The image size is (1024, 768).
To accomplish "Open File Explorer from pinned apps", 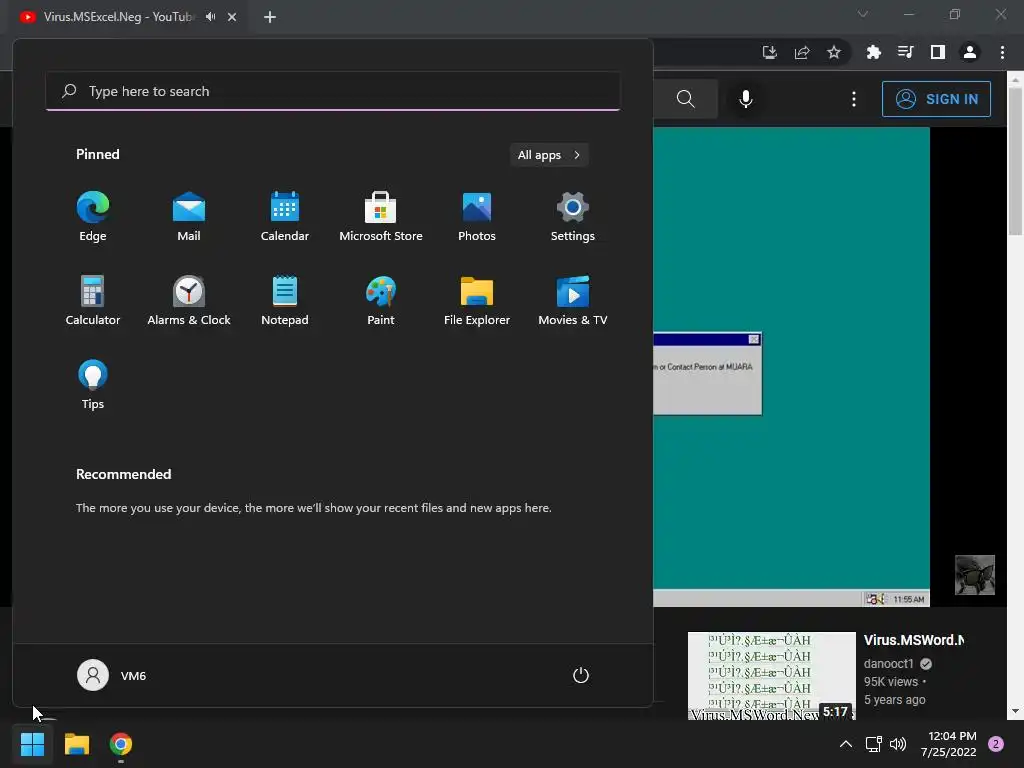I will coord(477,300).
